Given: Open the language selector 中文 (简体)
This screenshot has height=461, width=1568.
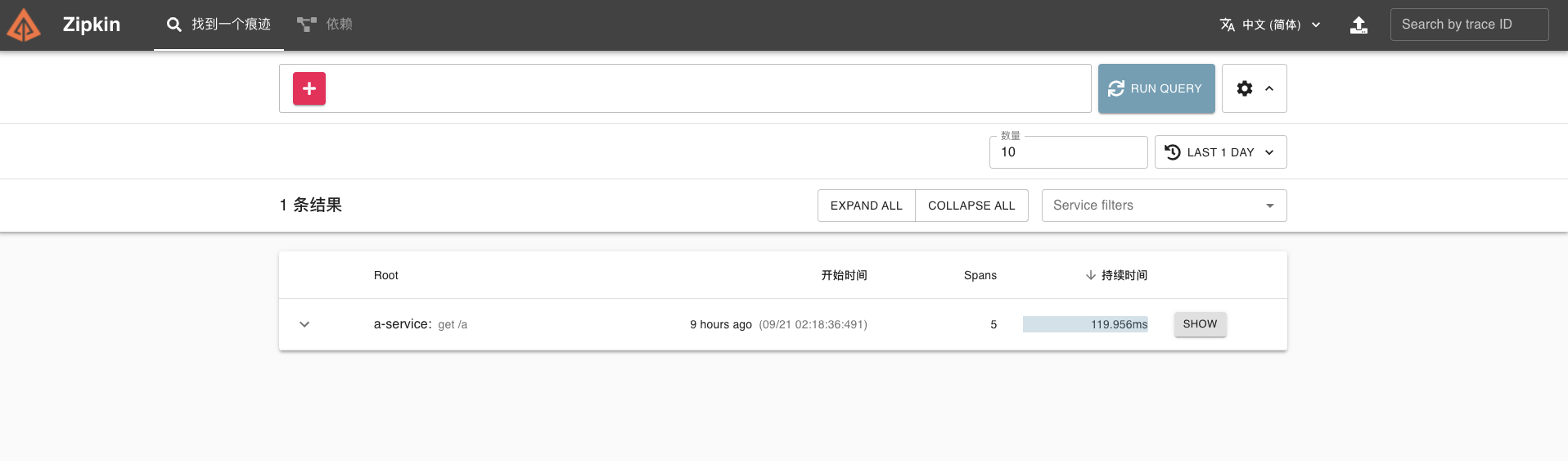Looking at the screenshot, I should 1270,25.
